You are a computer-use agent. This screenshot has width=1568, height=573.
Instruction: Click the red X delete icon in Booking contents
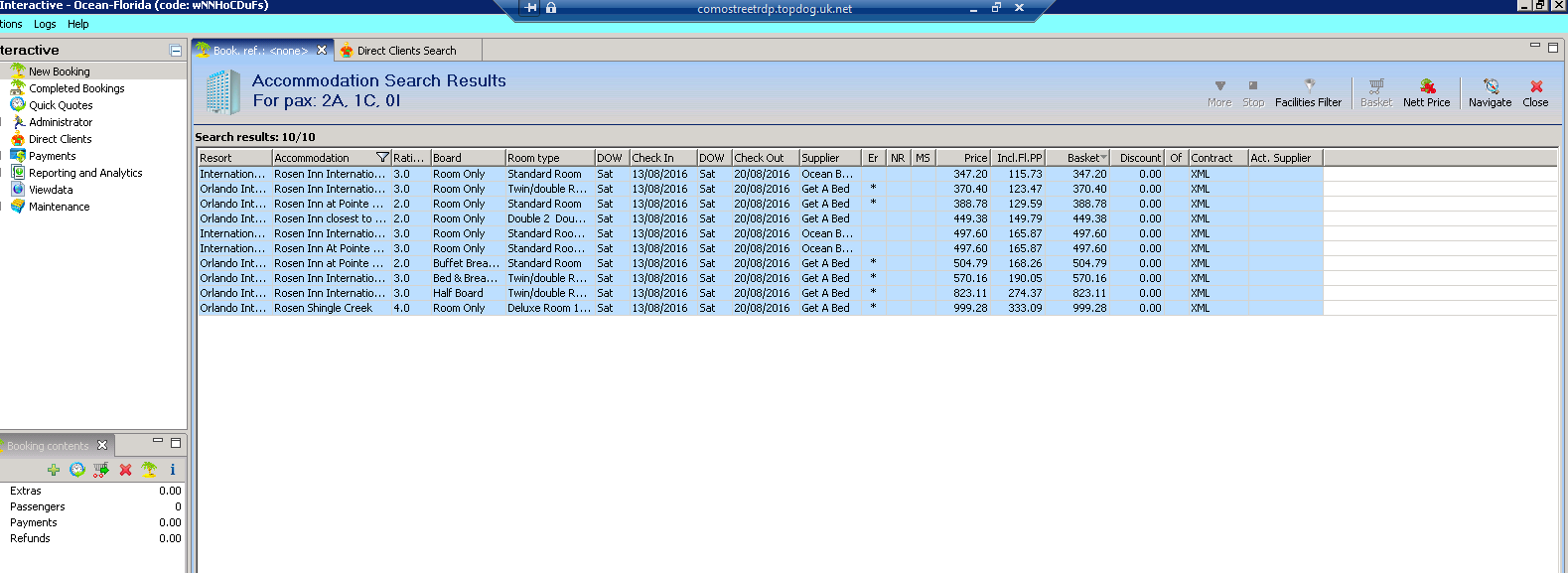125,470
